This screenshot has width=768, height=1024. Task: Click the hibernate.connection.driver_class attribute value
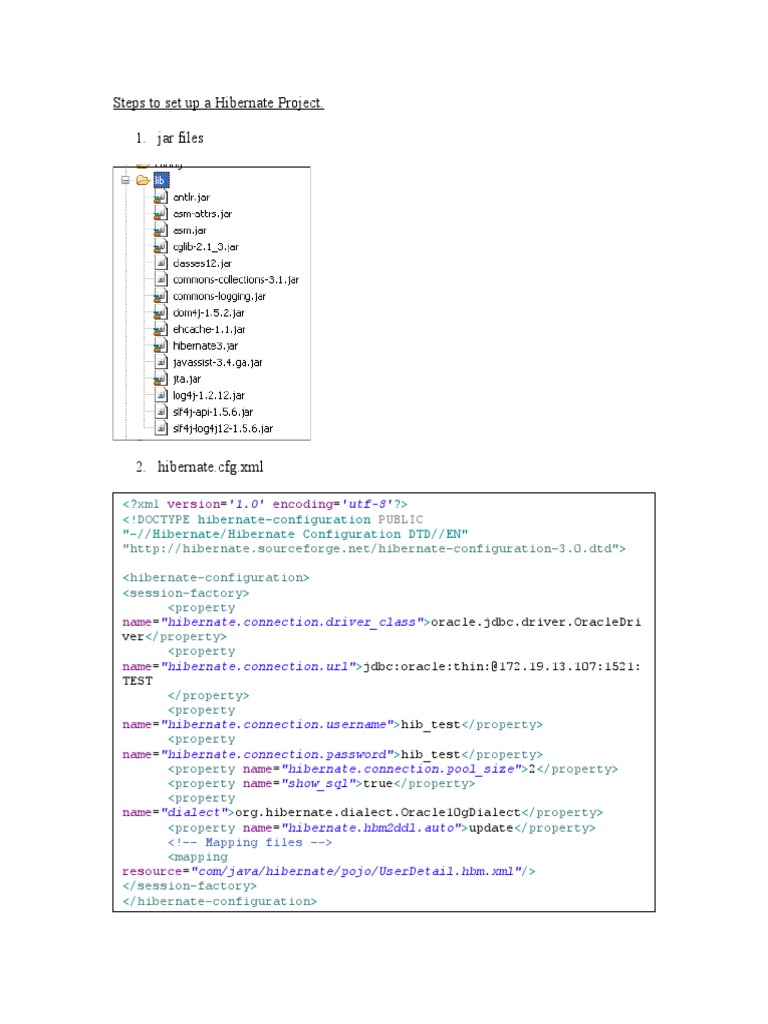coord(292,622)
